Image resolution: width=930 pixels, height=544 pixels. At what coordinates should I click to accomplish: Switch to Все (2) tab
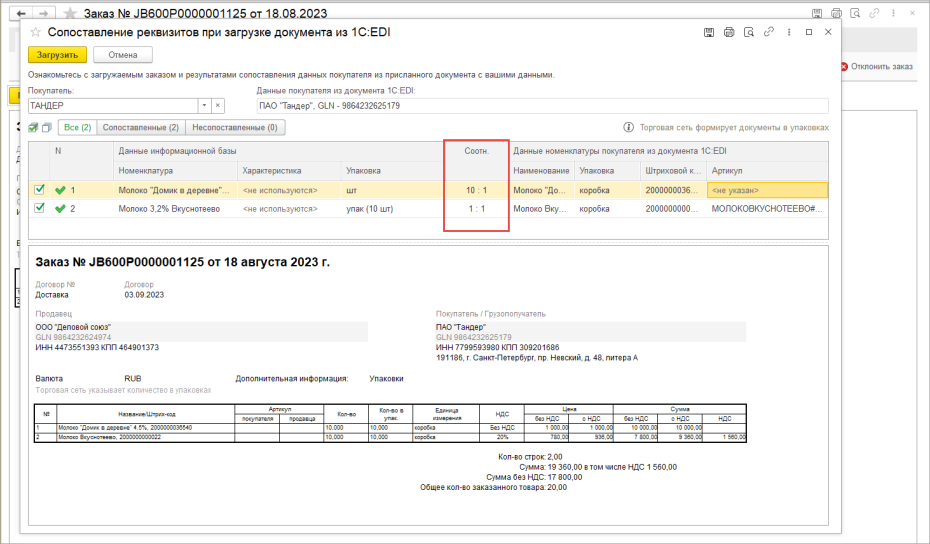tap(78, 128)
